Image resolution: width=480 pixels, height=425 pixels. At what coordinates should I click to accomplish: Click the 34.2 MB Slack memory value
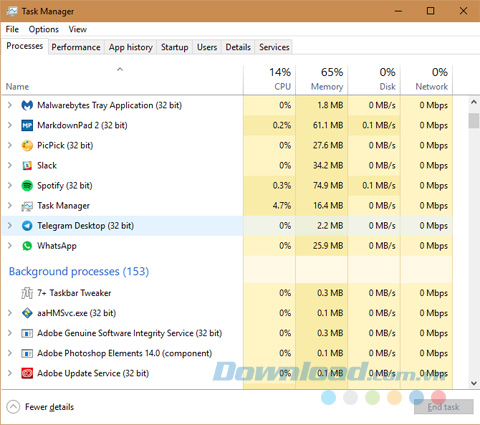(328, 166)
